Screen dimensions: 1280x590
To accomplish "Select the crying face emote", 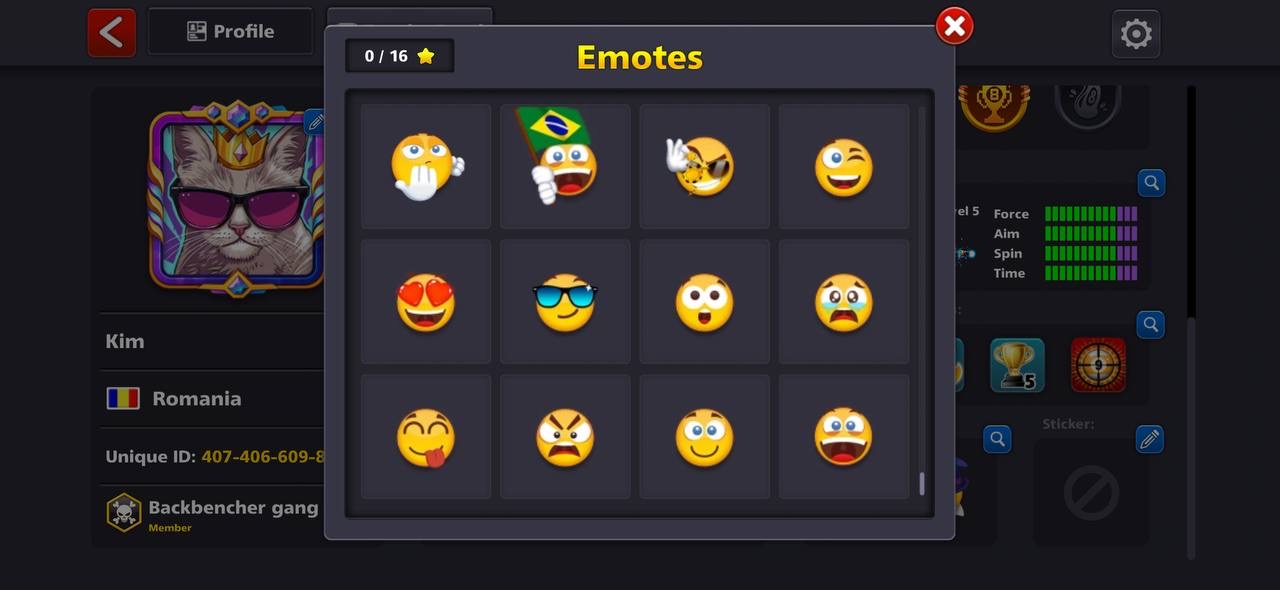I will point(844,302).
